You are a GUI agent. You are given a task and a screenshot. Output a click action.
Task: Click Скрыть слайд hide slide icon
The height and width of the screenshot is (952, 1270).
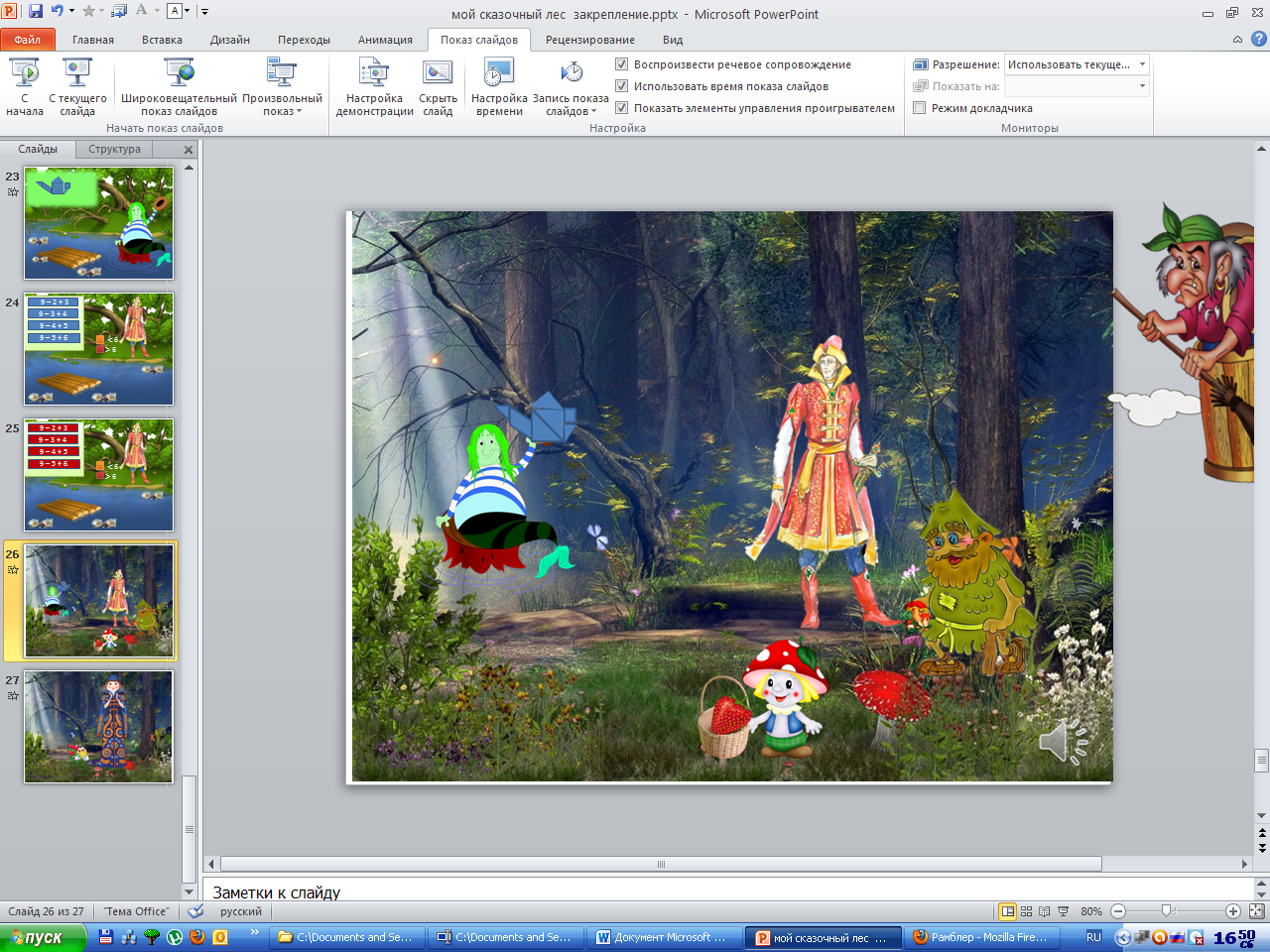coord(438,73)
